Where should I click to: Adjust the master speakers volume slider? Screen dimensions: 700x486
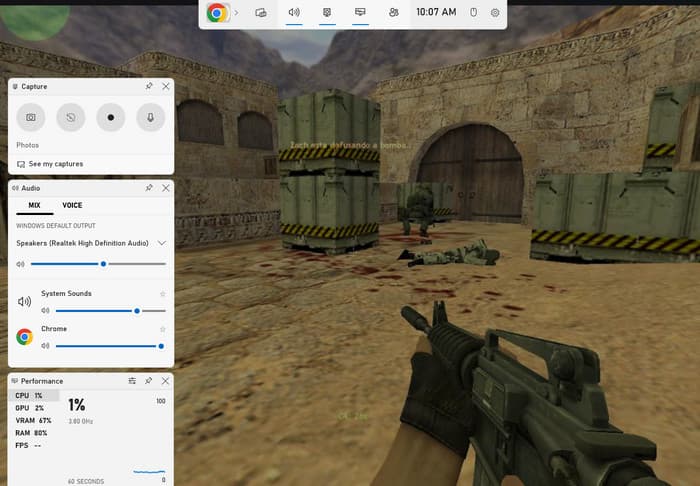coord(98,264)
